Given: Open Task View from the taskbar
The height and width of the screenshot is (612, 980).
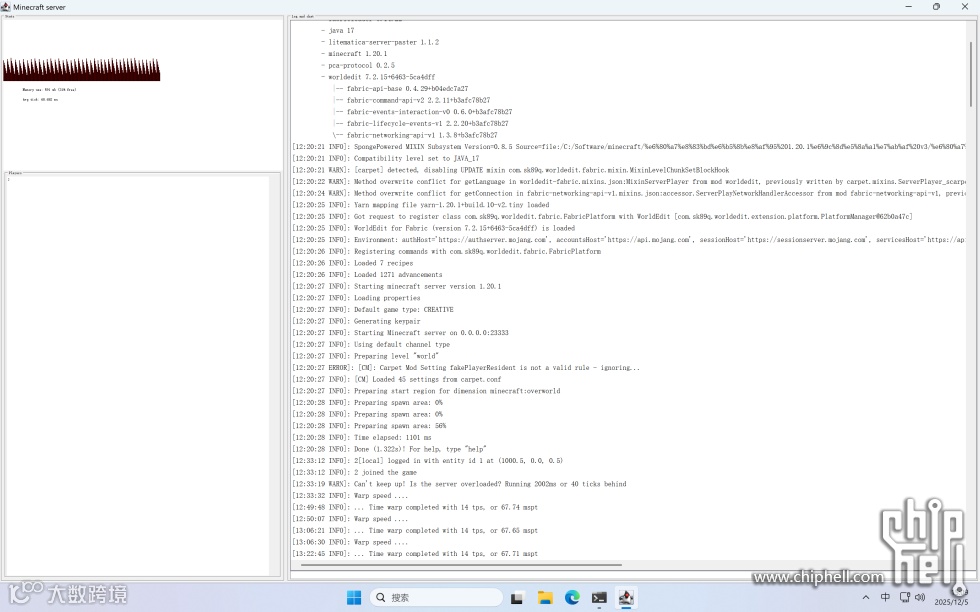Looking at the screenshot, I should [517, 598].
